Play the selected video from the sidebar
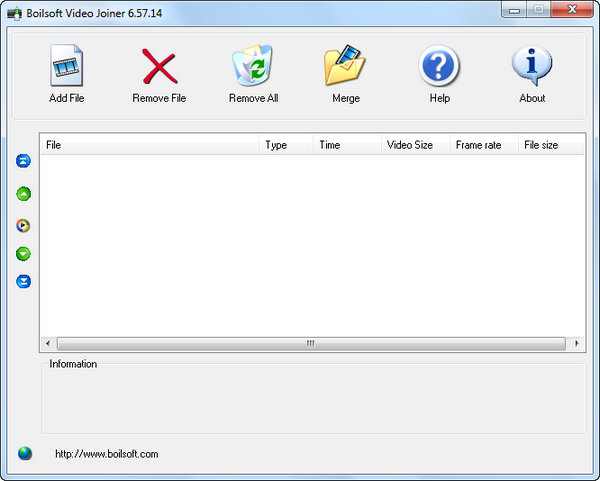 (x=24, y=225)
